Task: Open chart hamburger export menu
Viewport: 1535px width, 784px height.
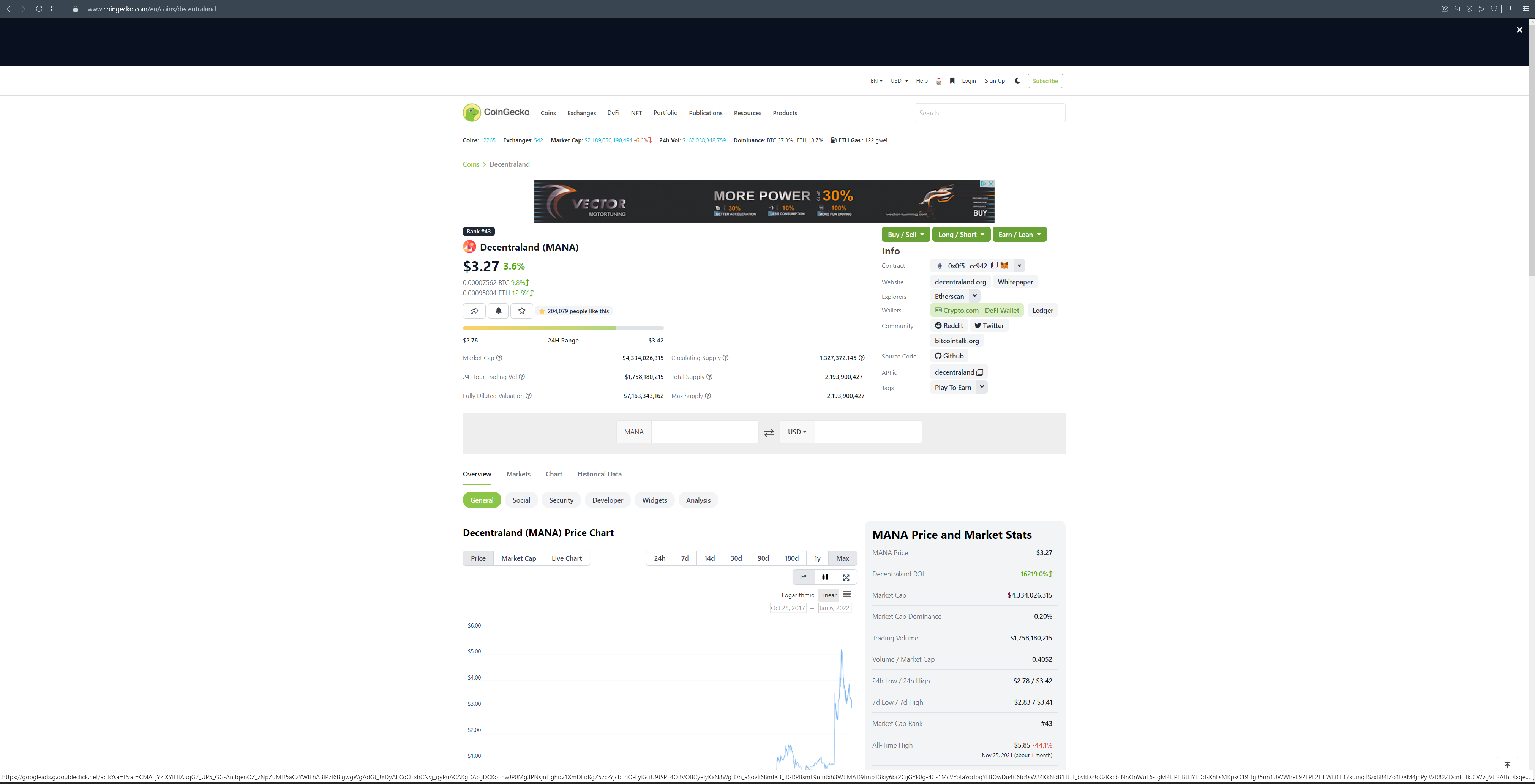Action: (x=847, y=595)
